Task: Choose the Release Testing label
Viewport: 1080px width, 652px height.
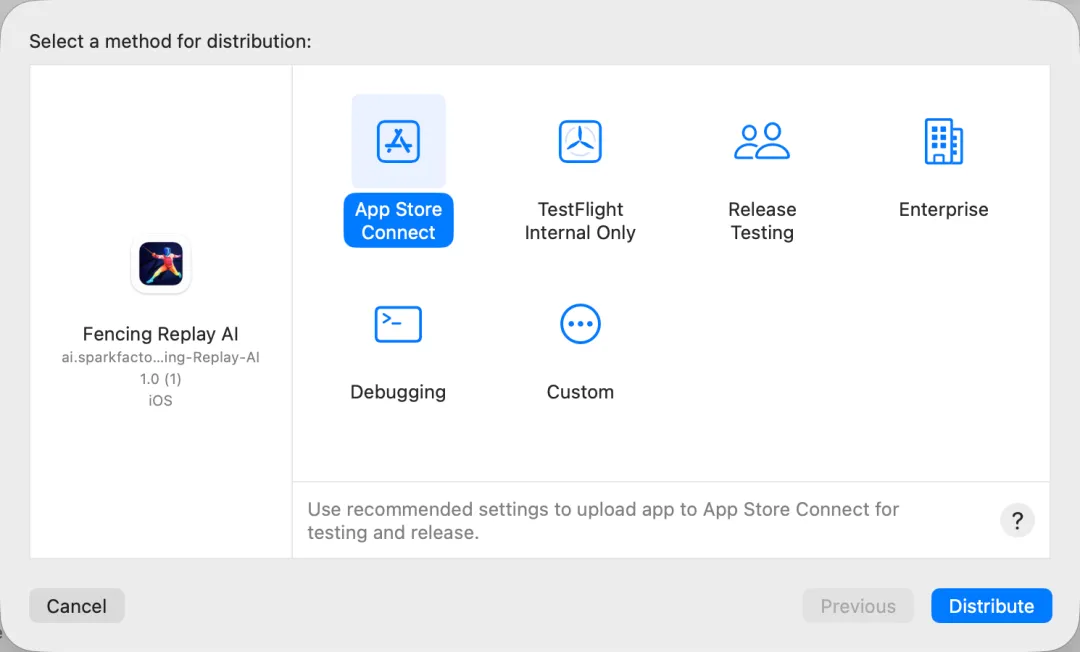Action: click(762, 221)
